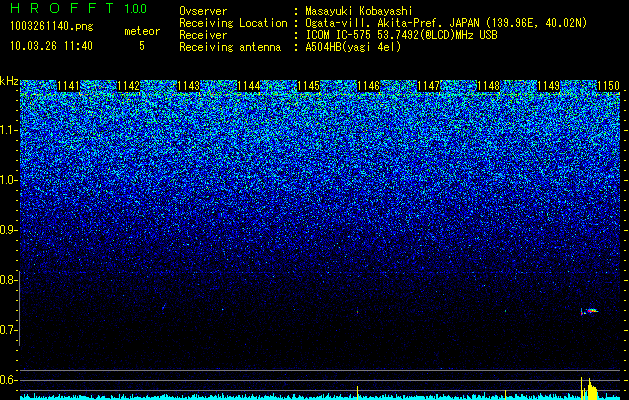Viewport: 629px width, 400px height.
Task: Click the kHz axis unit label
Action: pyautogui.click(x=9, y=81)
